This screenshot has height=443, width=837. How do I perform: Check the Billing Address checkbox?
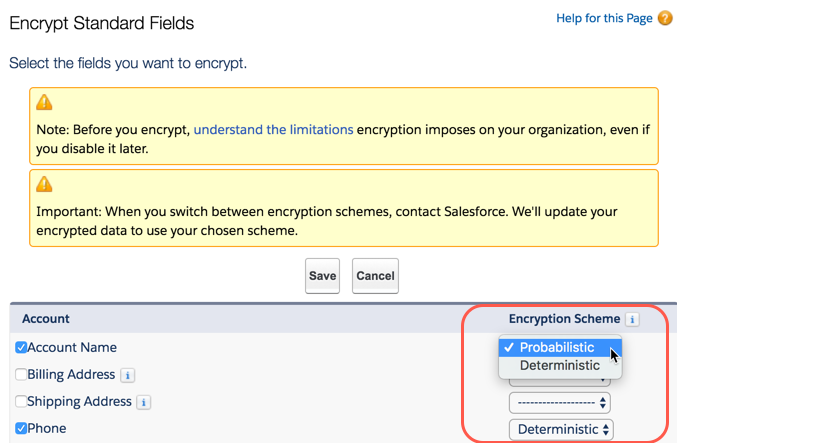point(21,374)
